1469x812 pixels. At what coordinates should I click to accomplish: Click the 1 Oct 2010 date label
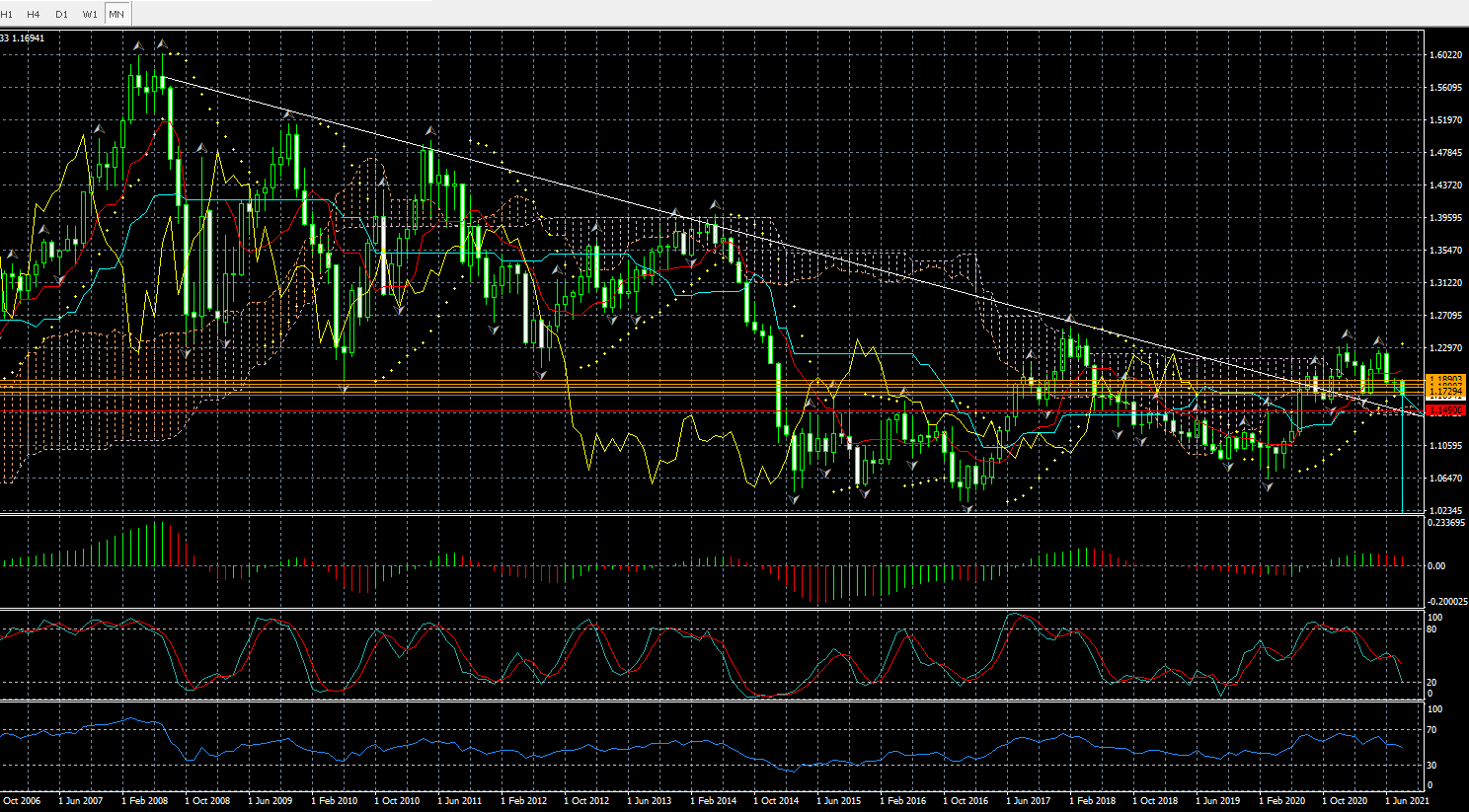coord(397,801)
